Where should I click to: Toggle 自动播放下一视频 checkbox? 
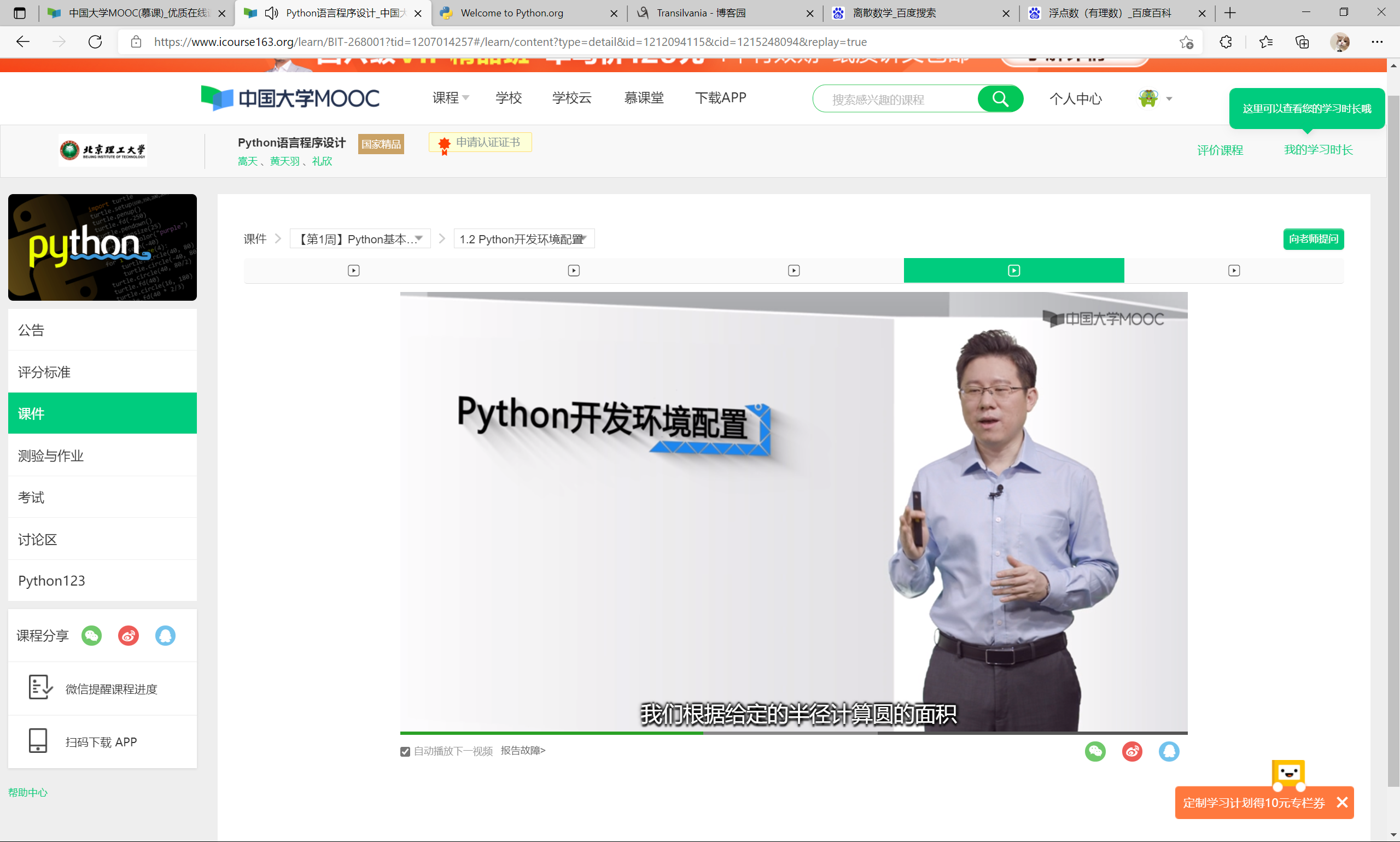(405, 751)
